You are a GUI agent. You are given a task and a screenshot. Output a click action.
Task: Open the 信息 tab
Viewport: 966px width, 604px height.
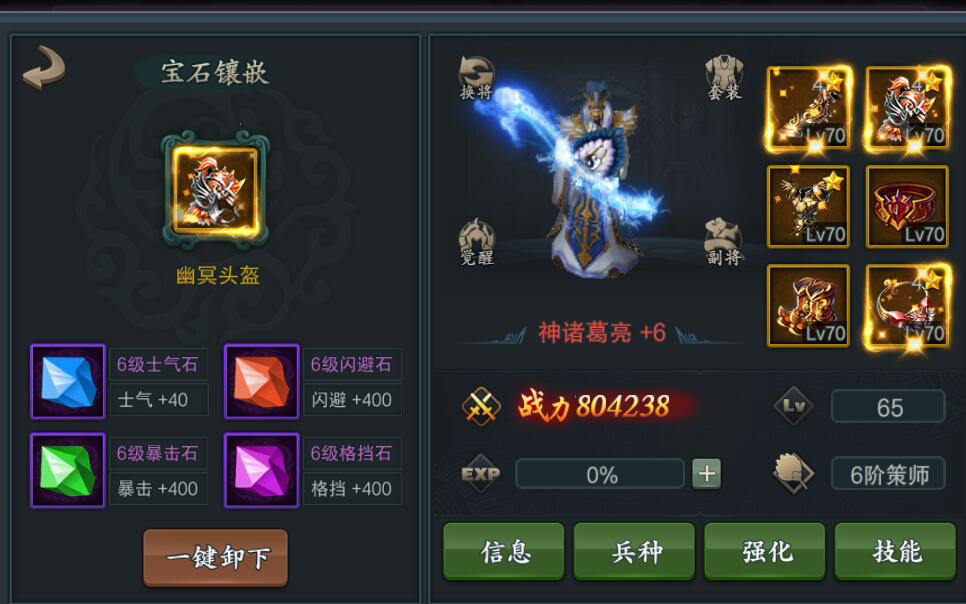click(504, 551)
